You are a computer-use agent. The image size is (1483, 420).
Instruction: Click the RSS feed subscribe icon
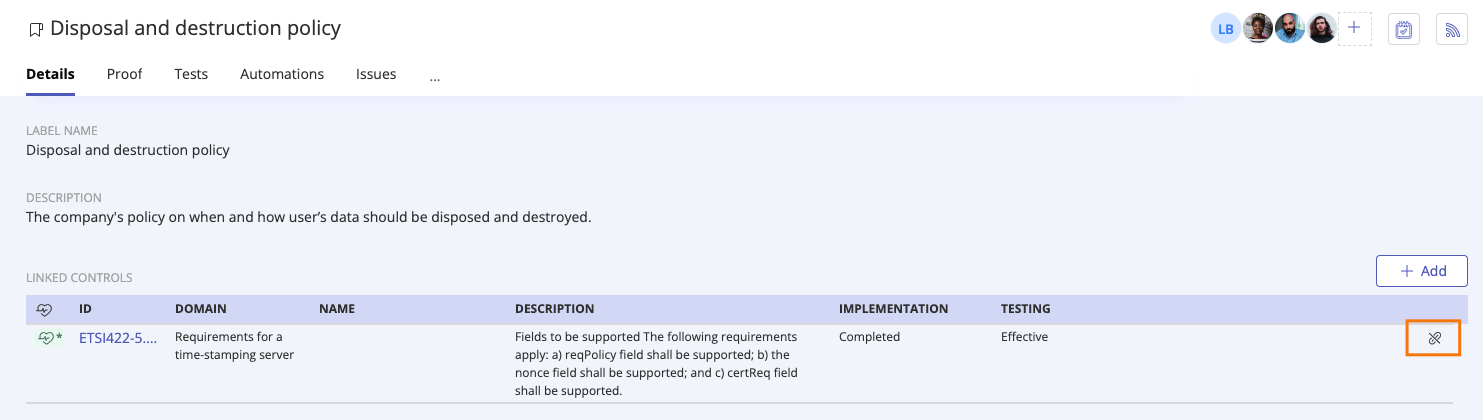point(1451,29)
